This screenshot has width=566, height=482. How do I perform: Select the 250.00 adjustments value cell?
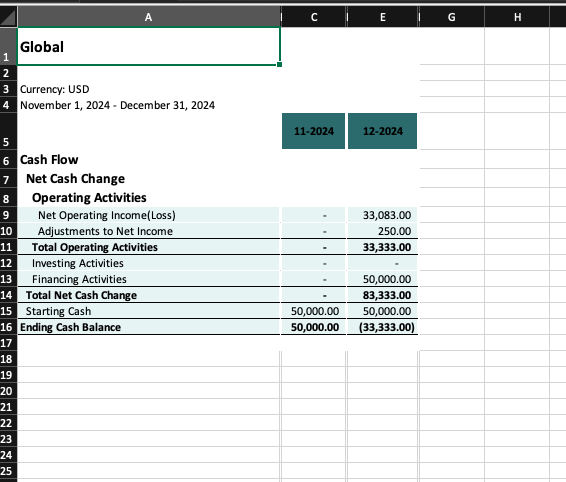pos(382,231)
